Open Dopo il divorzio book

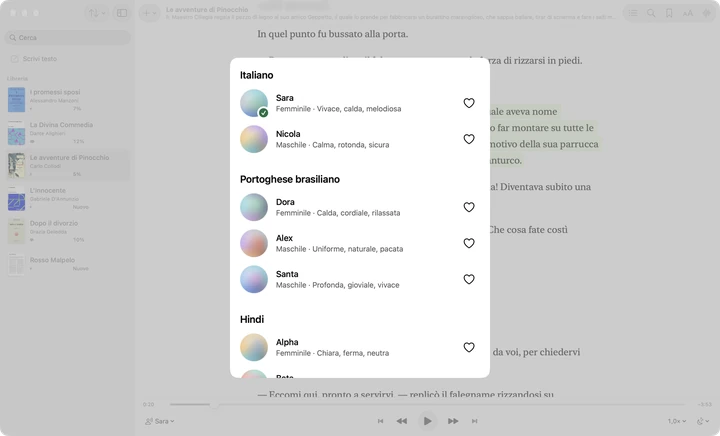click(x=68, y=231)
